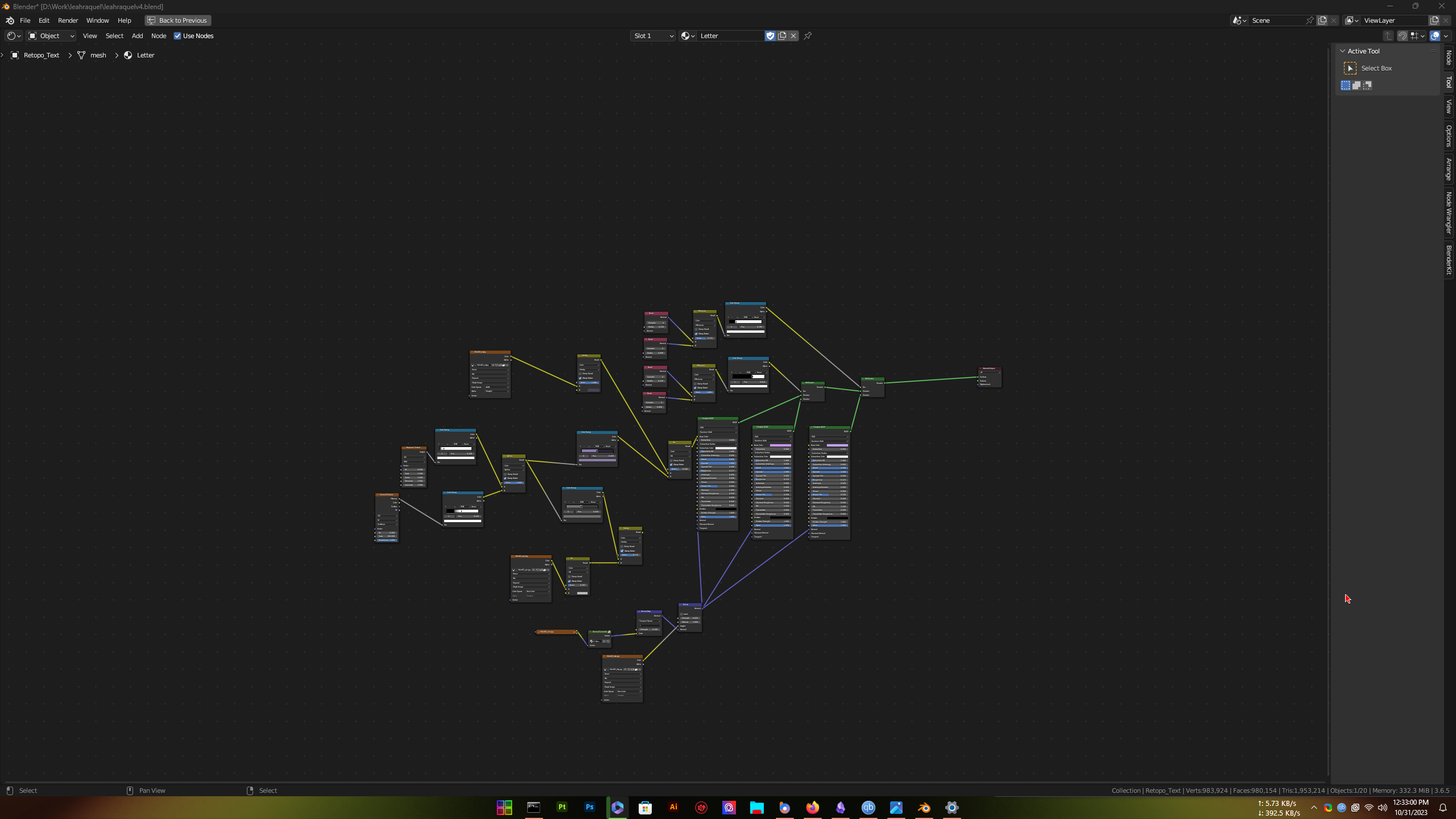This screenshot has width=1456, height=819.
Task: Choose the Extend selection mode icon
Action: pos(1356,85)
